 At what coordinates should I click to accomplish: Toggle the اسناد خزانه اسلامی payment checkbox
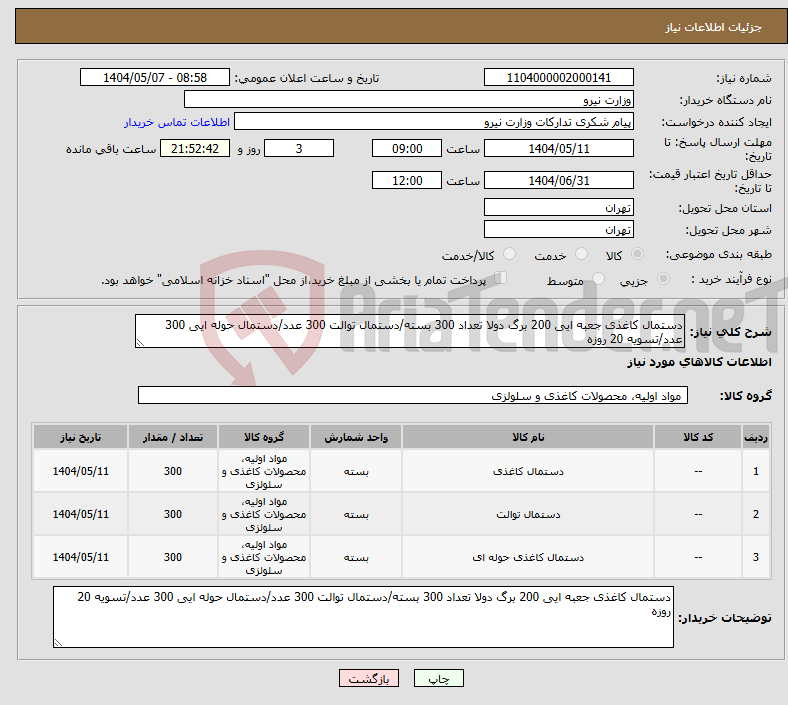tap(501, 279)
